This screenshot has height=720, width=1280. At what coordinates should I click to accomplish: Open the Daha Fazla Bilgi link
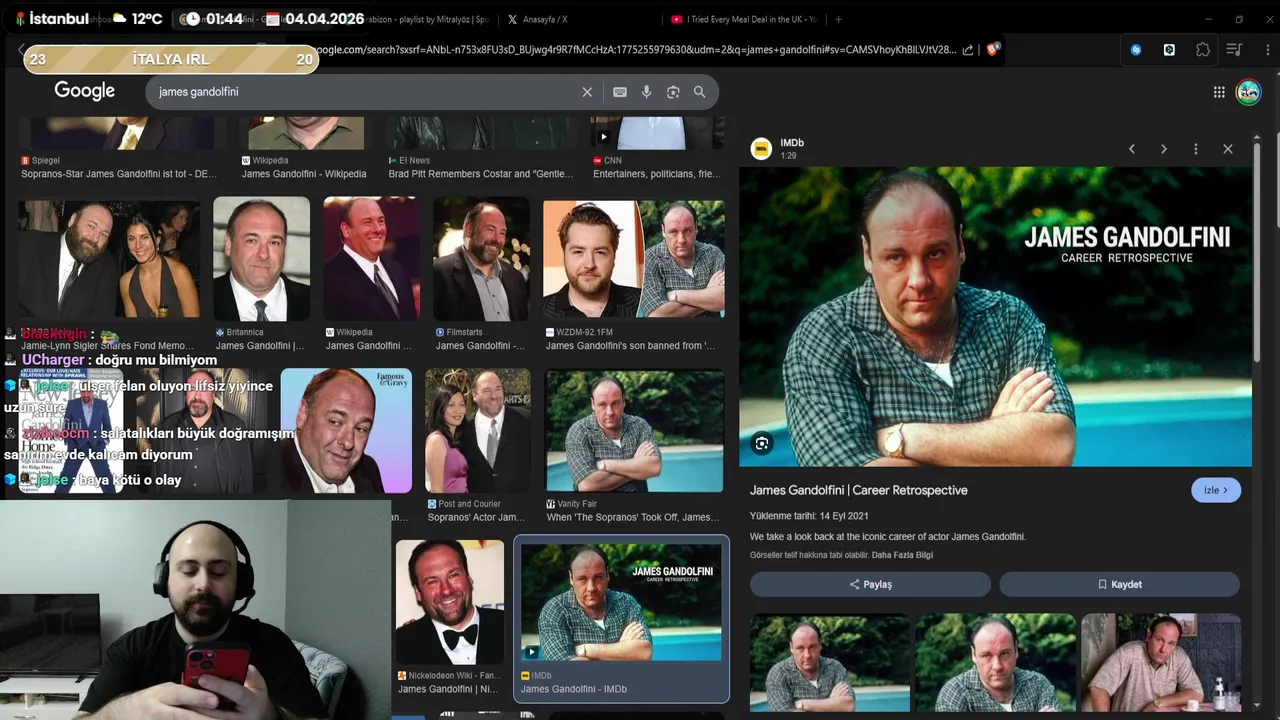902,555
